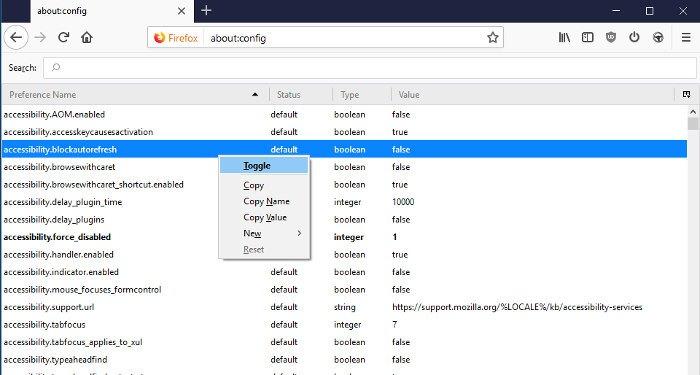Reload the current page

63,38
